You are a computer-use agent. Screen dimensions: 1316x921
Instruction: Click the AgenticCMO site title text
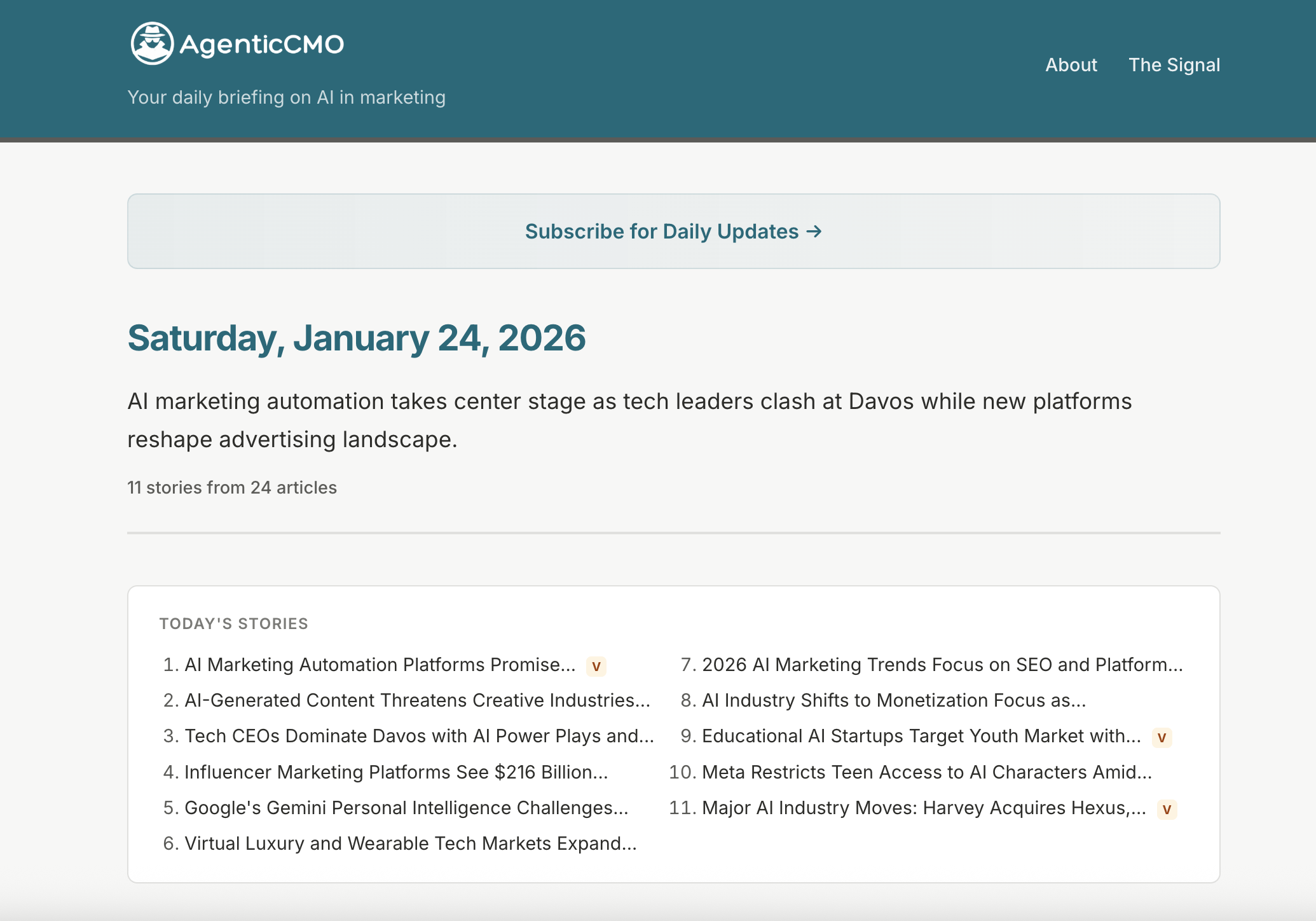[261, 44]
